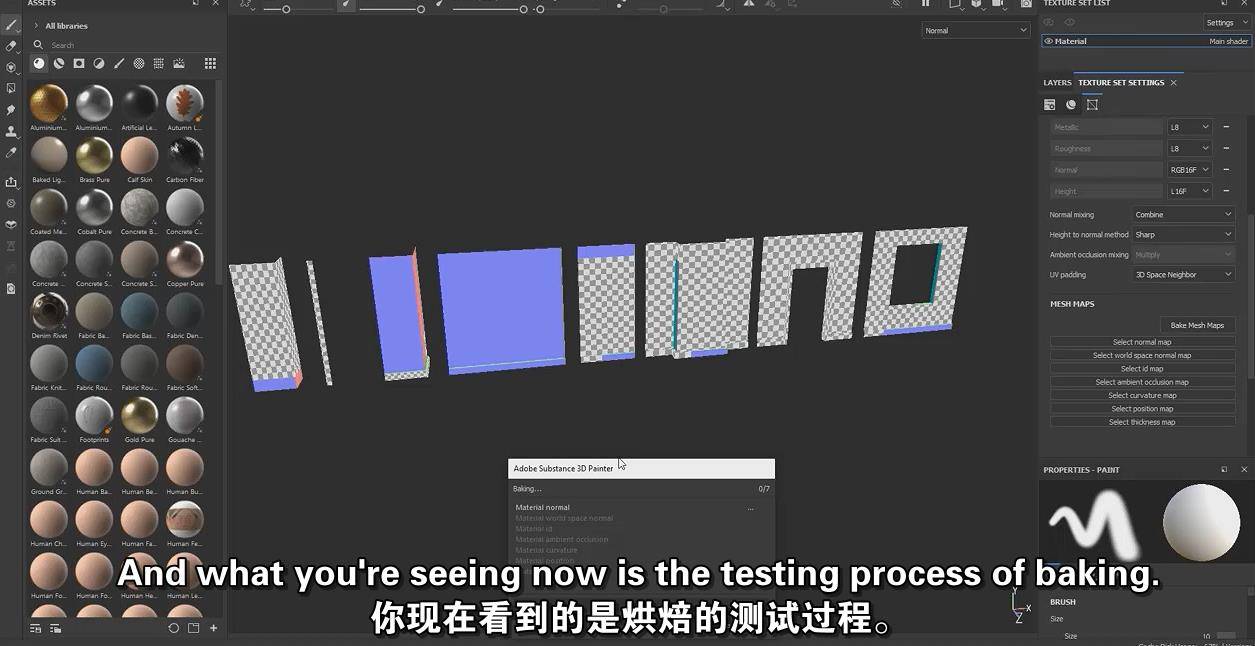Select the Material picker eyedropper
Image resolution: width=1255 pixels, height=646 pixels.
coord(11,153)
